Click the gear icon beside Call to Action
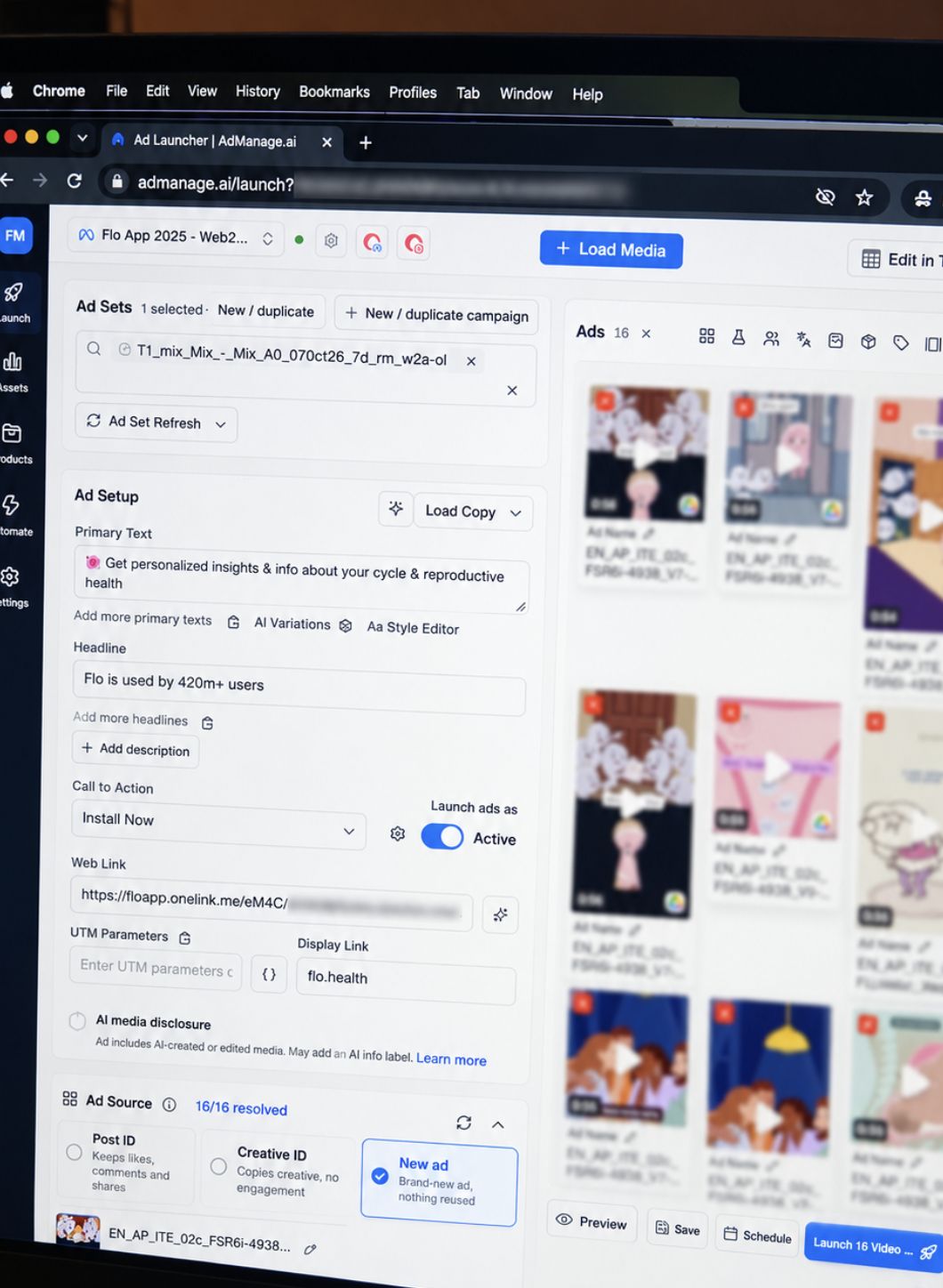943x1288 pixels. [398, 833]
